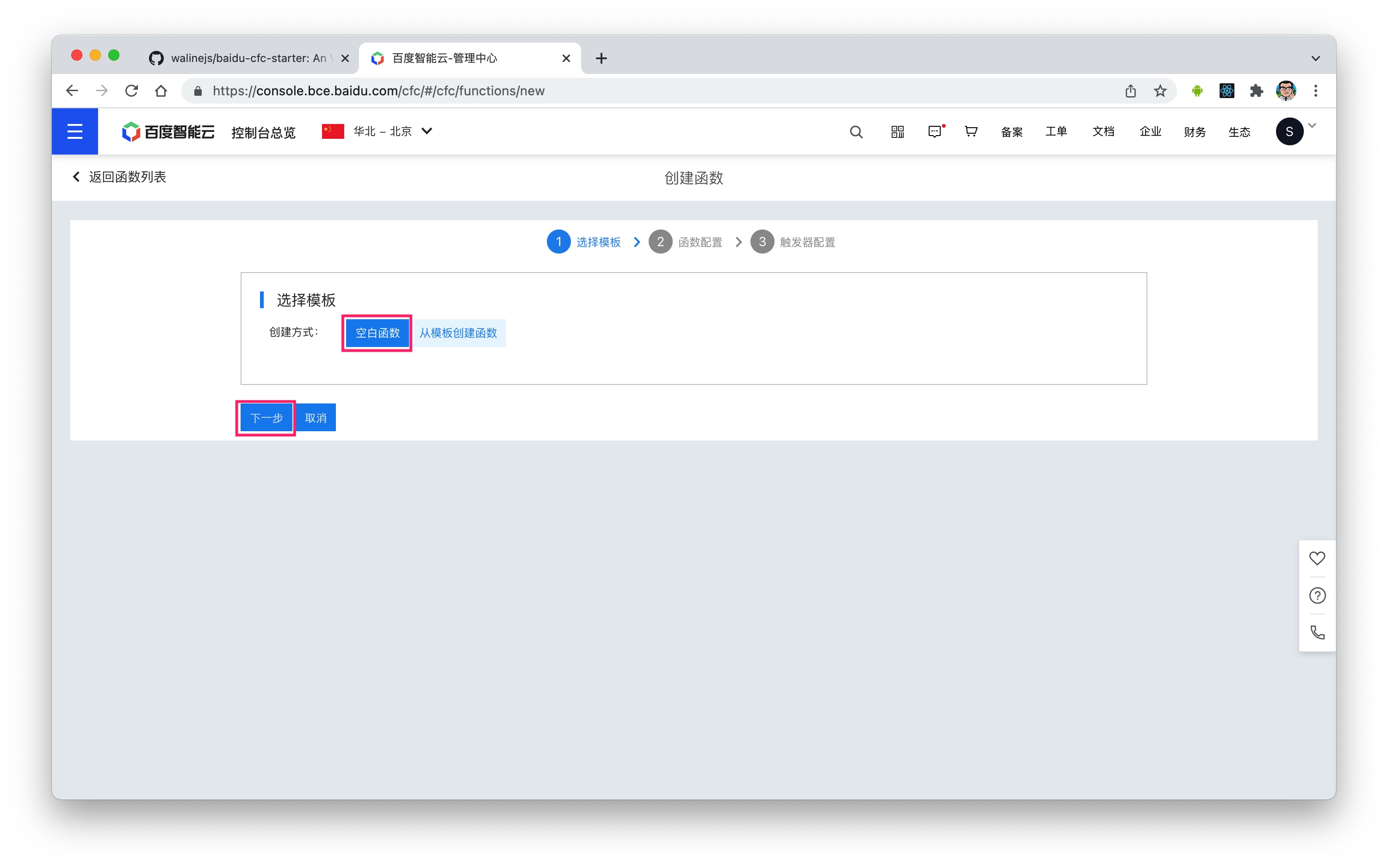This screenshot has height=868, width=1388.
Task: Open the 华北 – 北京 region dropdown
Action: coord(379,131)
